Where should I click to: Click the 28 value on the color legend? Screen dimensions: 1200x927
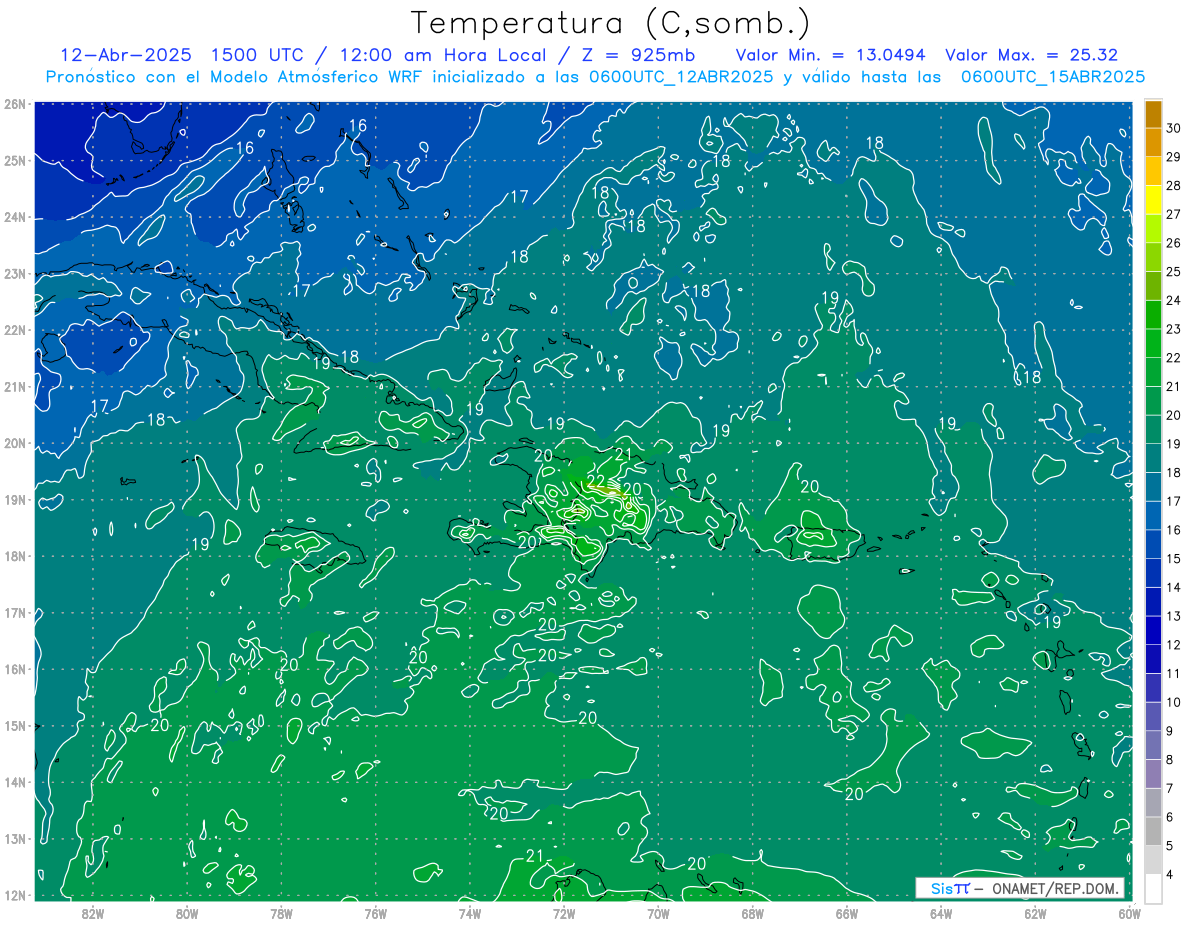tap(1173, 186)
